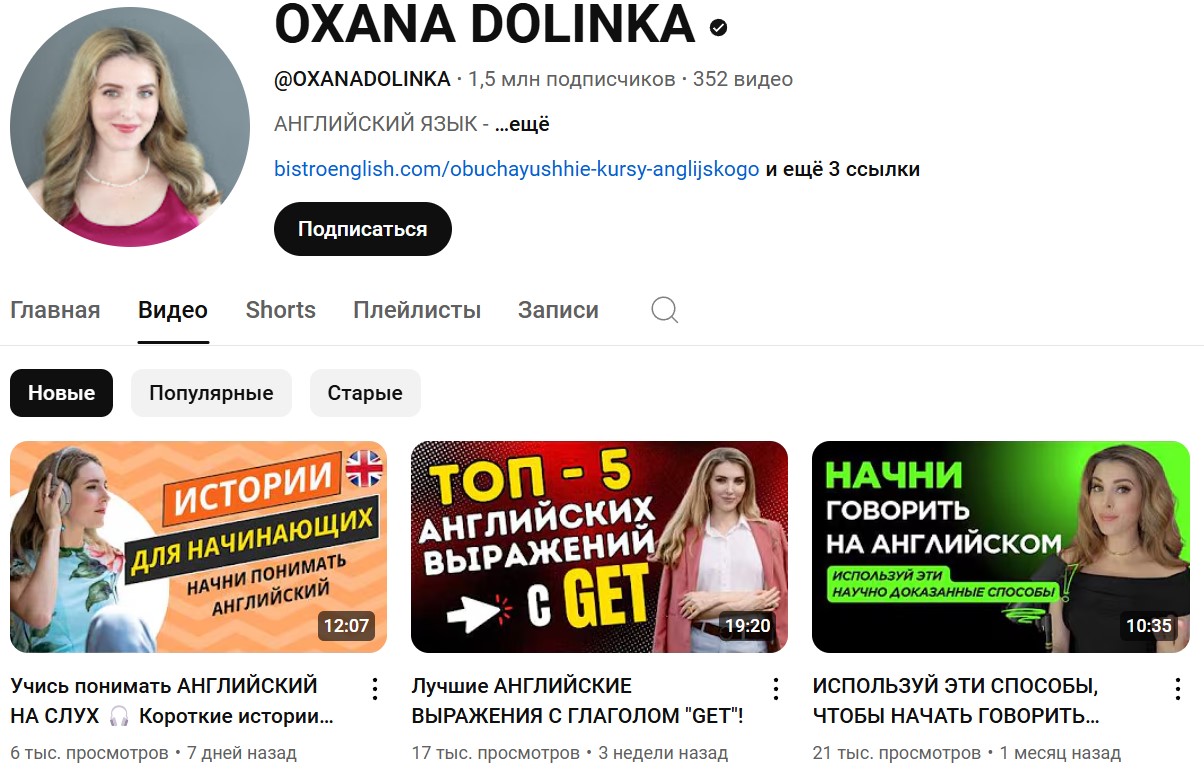
Task: Click the verified checkmark badge next to the channel name
Action: coord(718,27)
